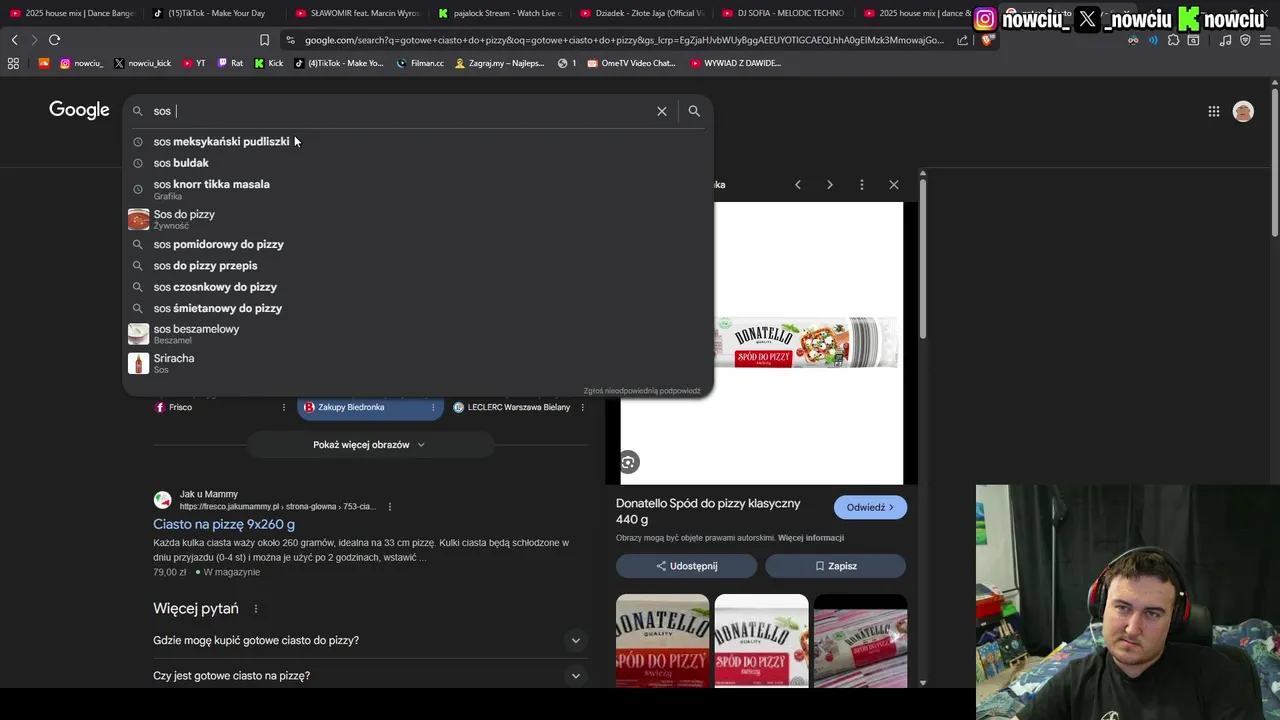This screenshot has width=1280, height=720.
Task: Switch to pajalock Stream Kick tab
Action: pos(500,13)
